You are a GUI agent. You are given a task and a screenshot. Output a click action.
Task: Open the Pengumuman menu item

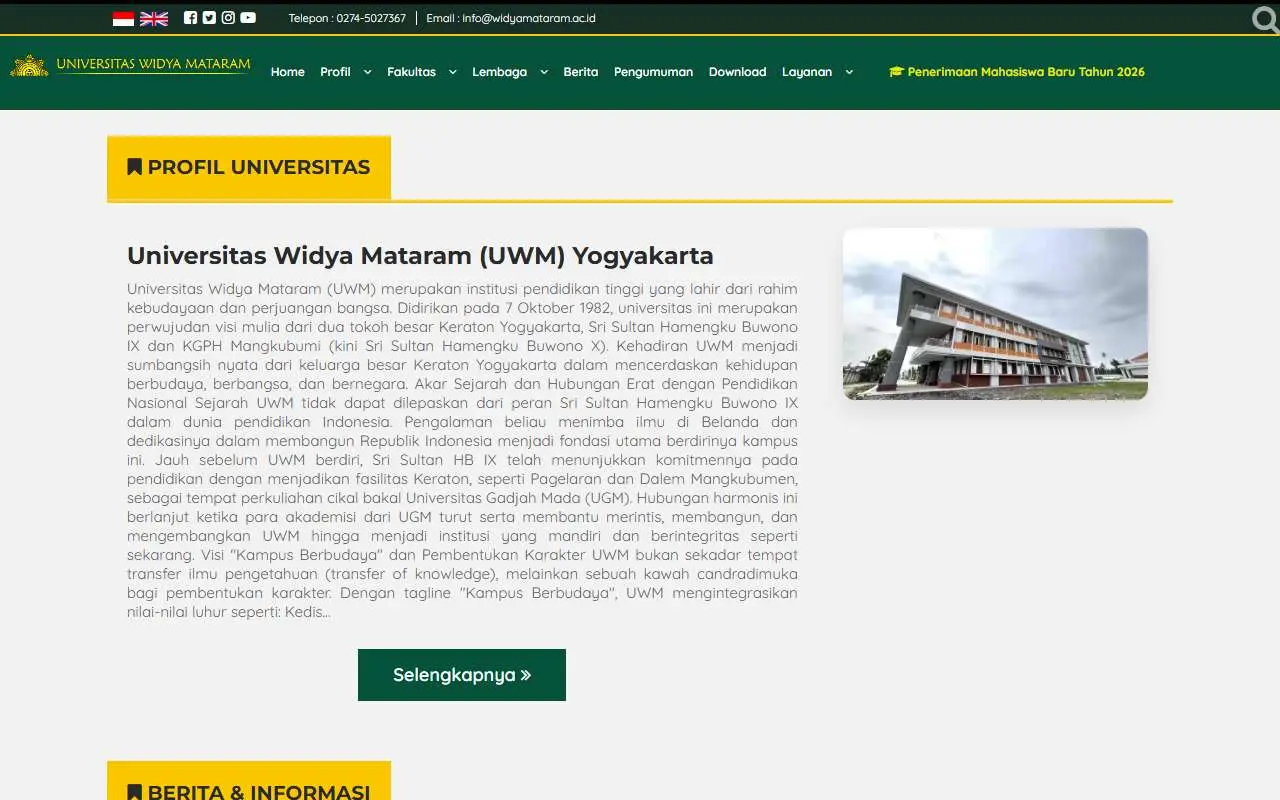[x=653, y=72]
